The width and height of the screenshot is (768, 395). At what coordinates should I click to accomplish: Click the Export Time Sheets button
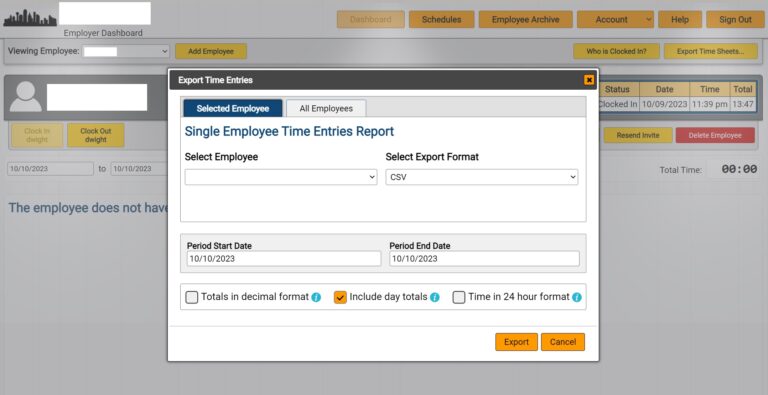pos(711,51)
